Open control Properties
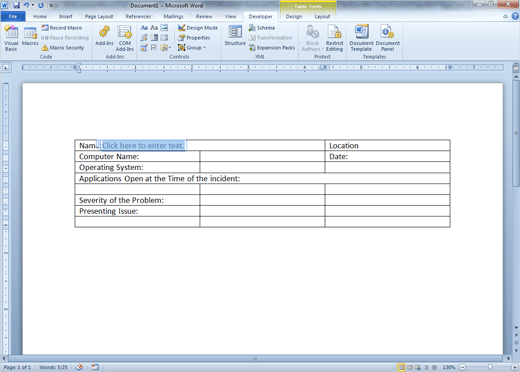 point(194,38)
